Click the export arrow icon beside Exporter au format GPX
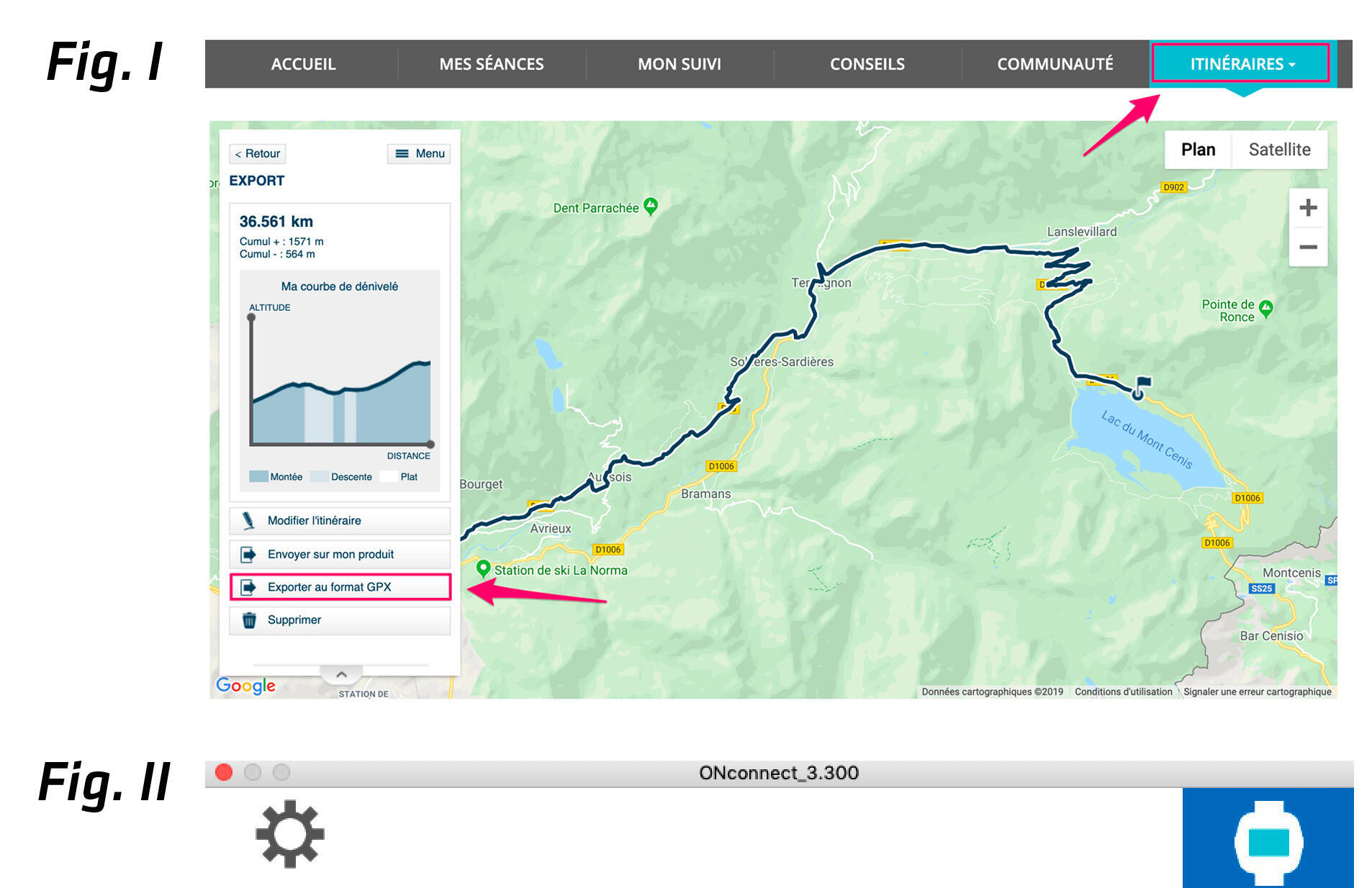 click(248, 587)
